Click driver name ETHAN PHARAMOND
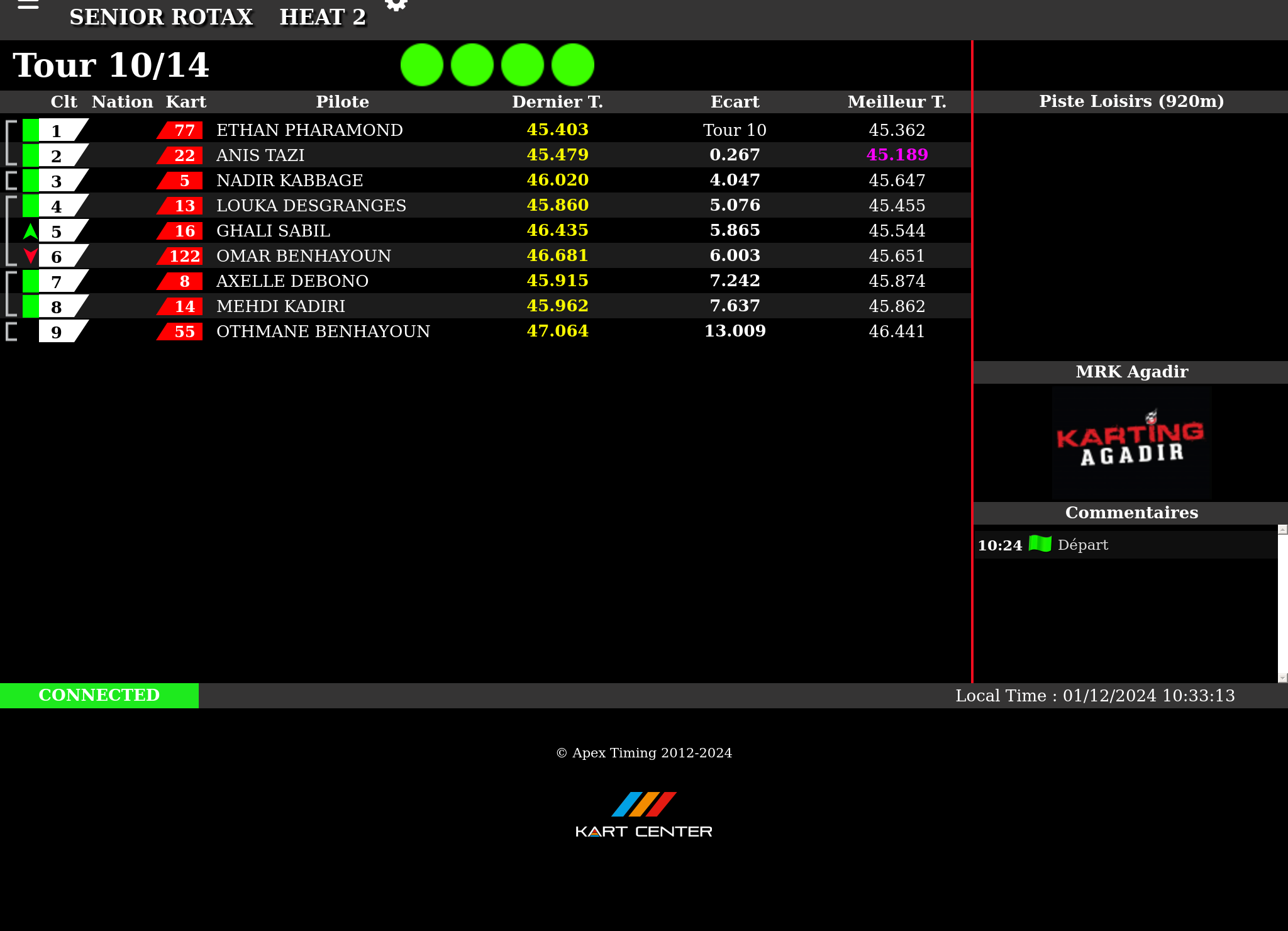The width and height of the screenshot is (1288, 931). click(x=309, y=130)
